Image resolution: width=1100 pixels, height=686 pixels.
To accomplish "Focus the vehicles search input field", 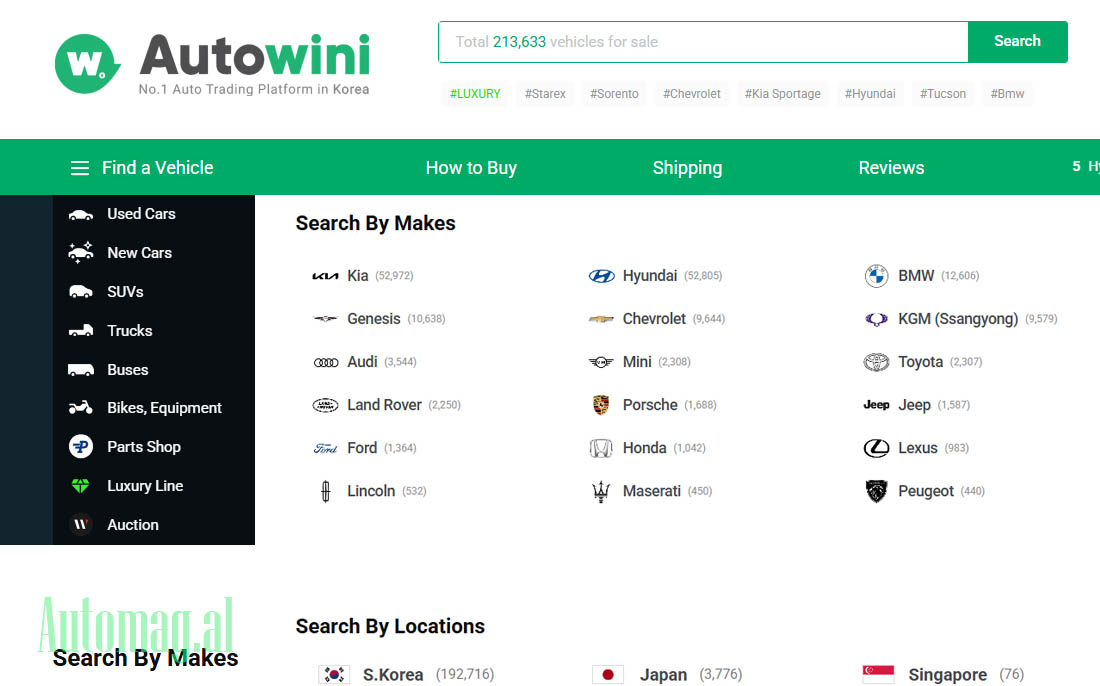I will click(703, 42).
